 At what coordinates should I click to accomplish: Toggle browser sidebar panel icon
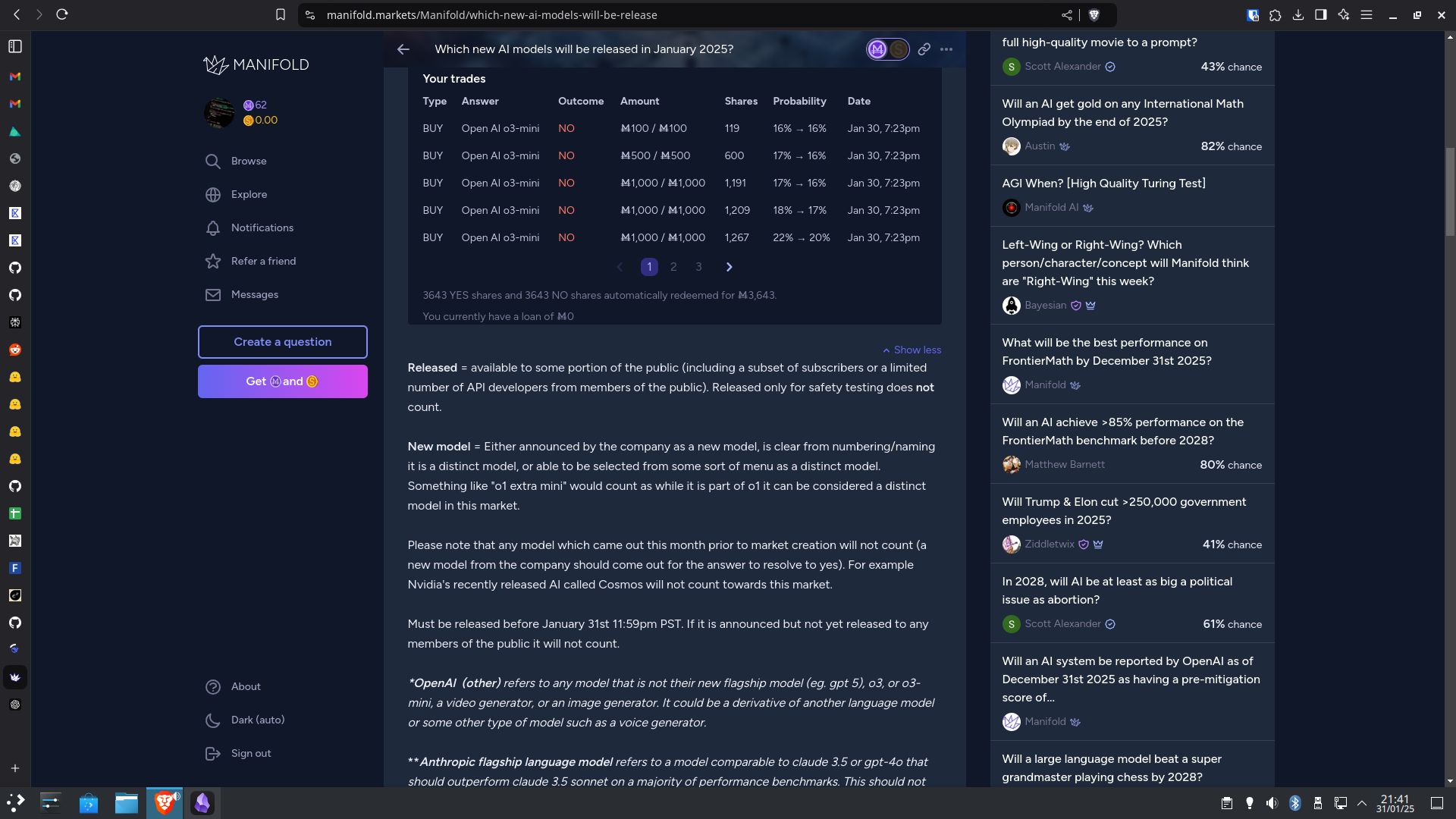[1321, 14]
